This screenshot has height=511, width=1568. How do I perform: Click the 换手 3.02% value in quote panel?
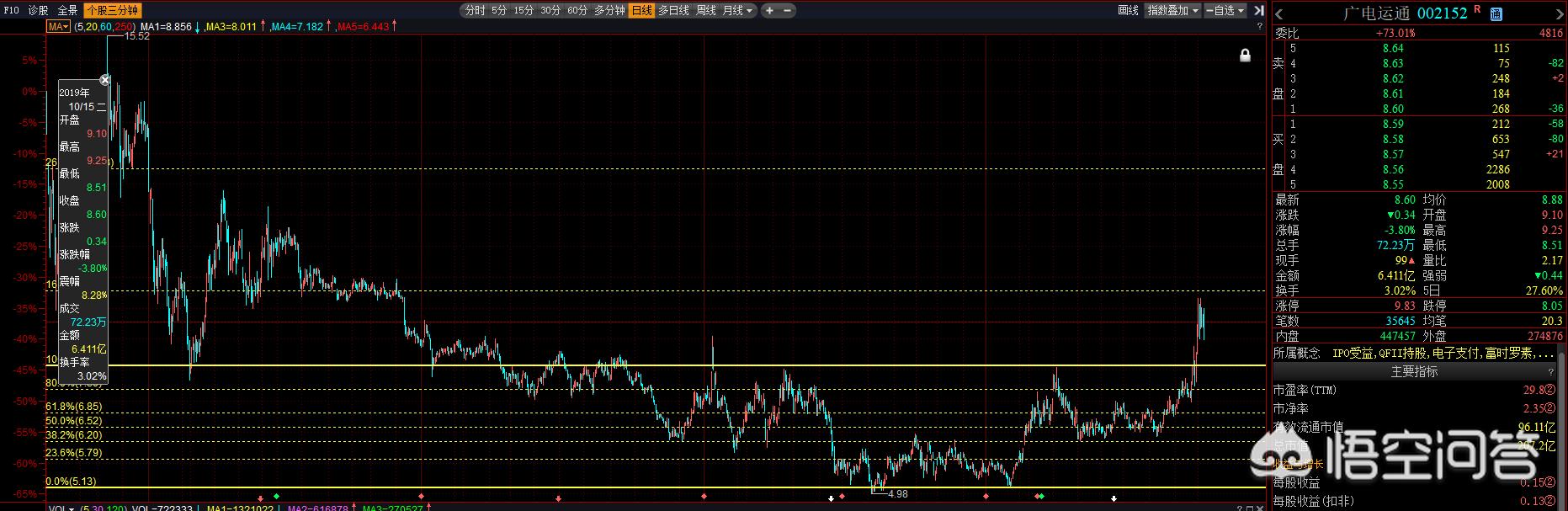pos(1399,291)
